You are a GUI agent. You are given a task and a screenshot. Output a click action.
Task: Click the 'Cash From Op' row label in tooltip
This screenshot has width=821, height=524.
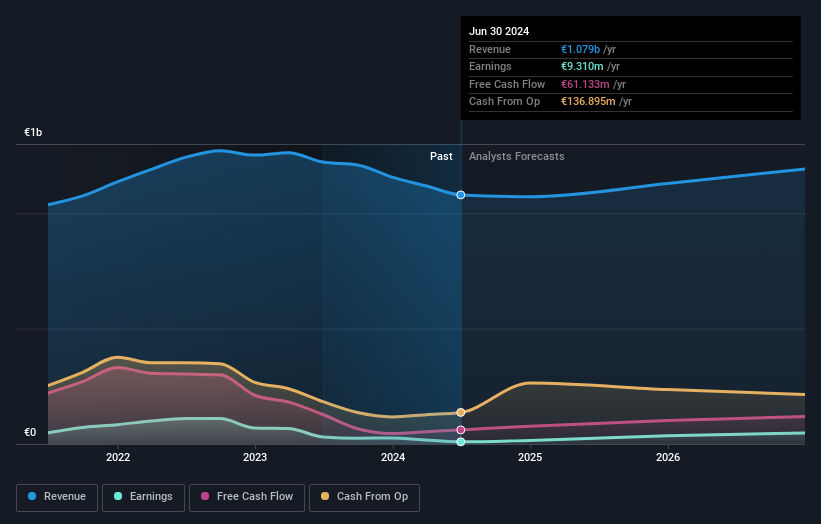(504, 102)
